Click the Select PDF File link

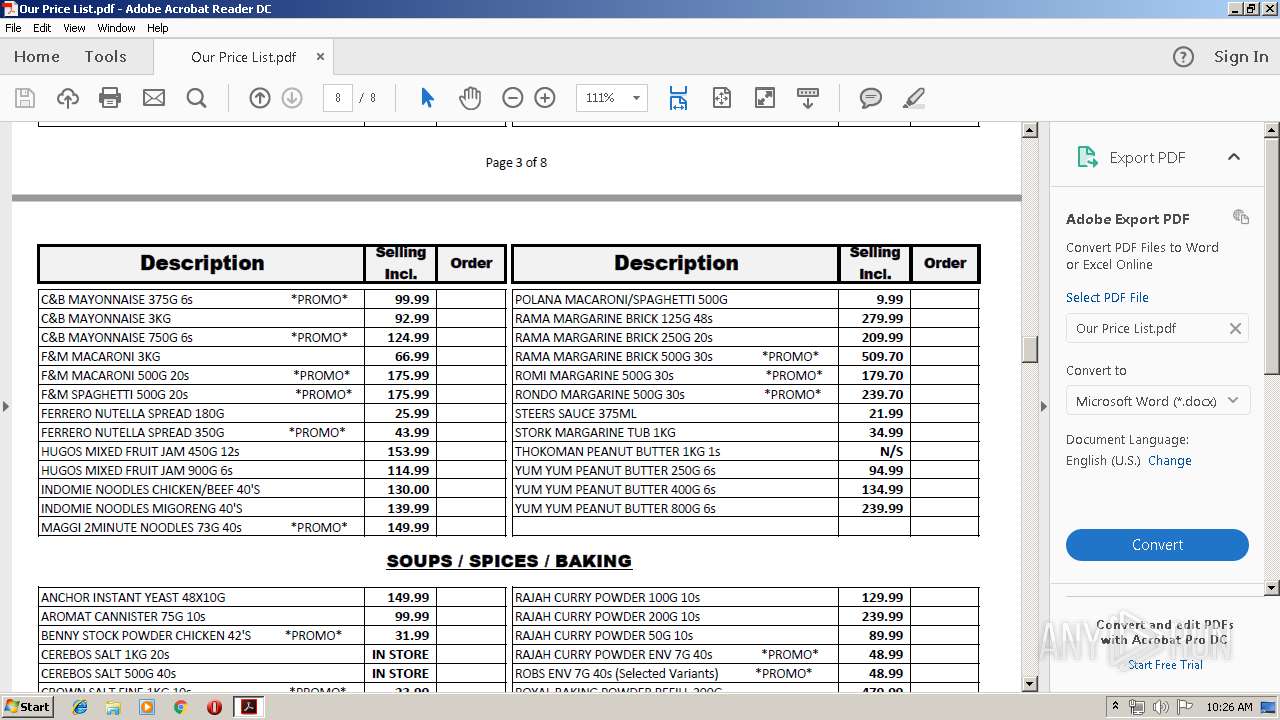(1107, 298)
